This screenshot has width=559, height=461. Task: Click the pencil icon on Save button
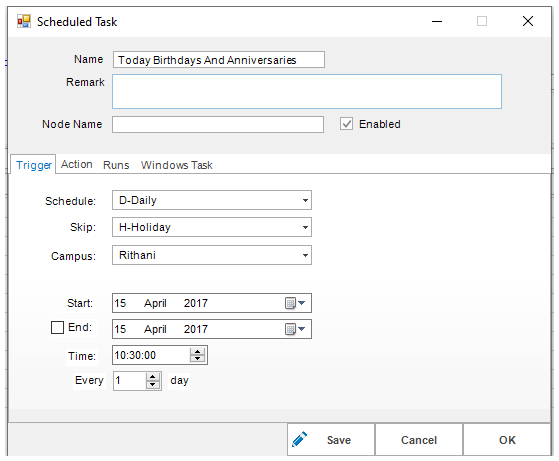[299, 439]
